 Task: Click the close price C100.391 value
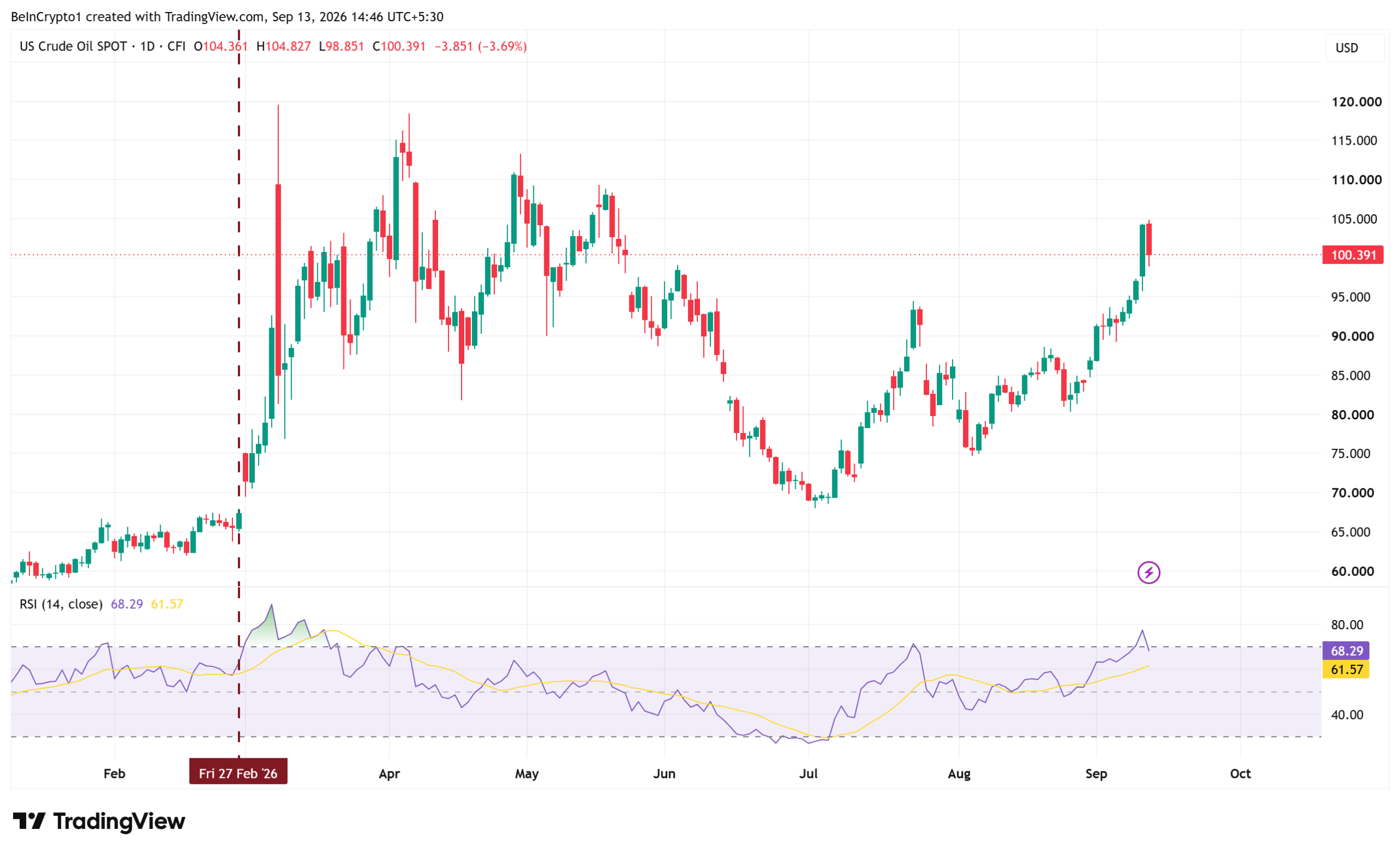399,46
